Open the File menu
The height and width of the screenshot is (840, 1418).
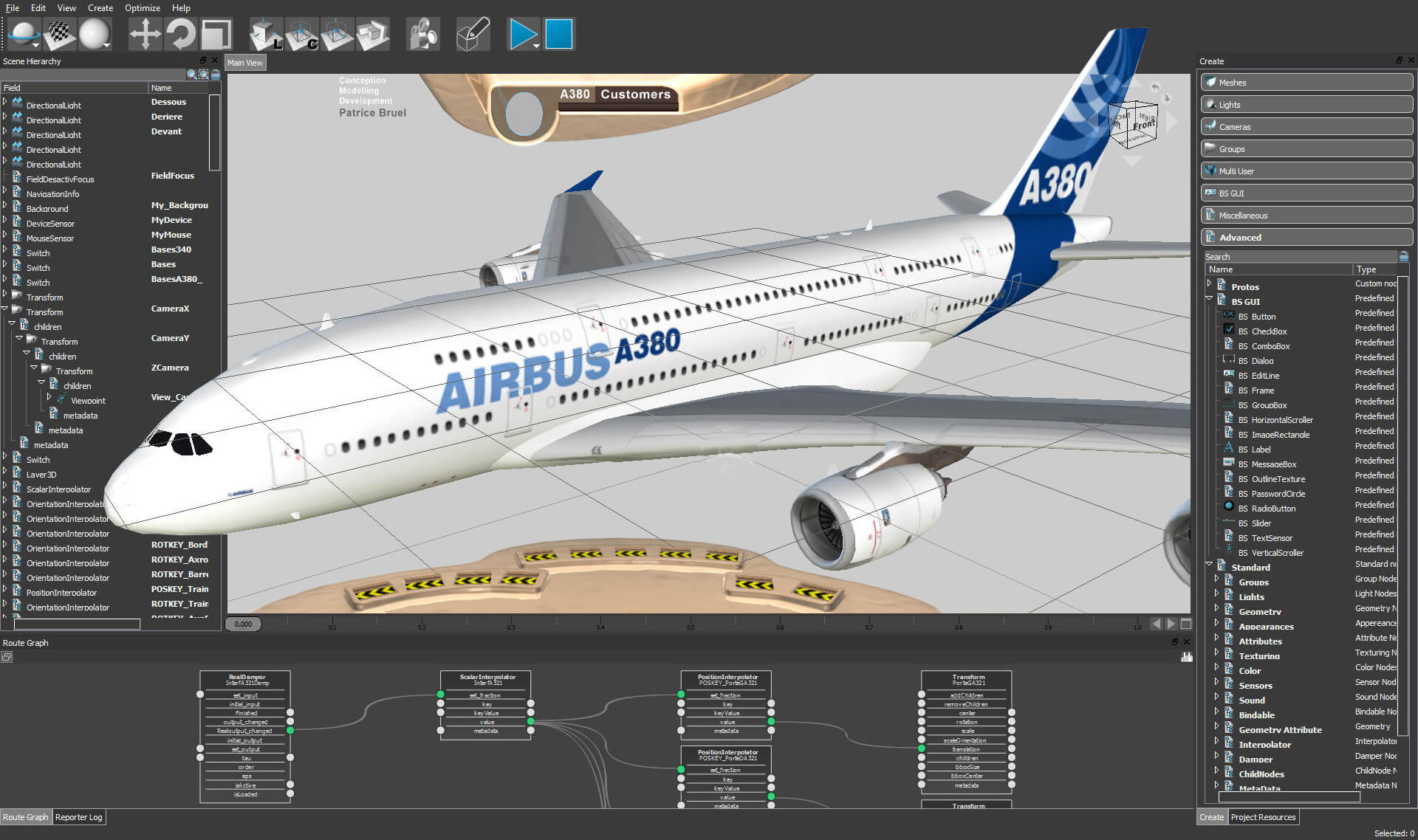tap(13, 7)
